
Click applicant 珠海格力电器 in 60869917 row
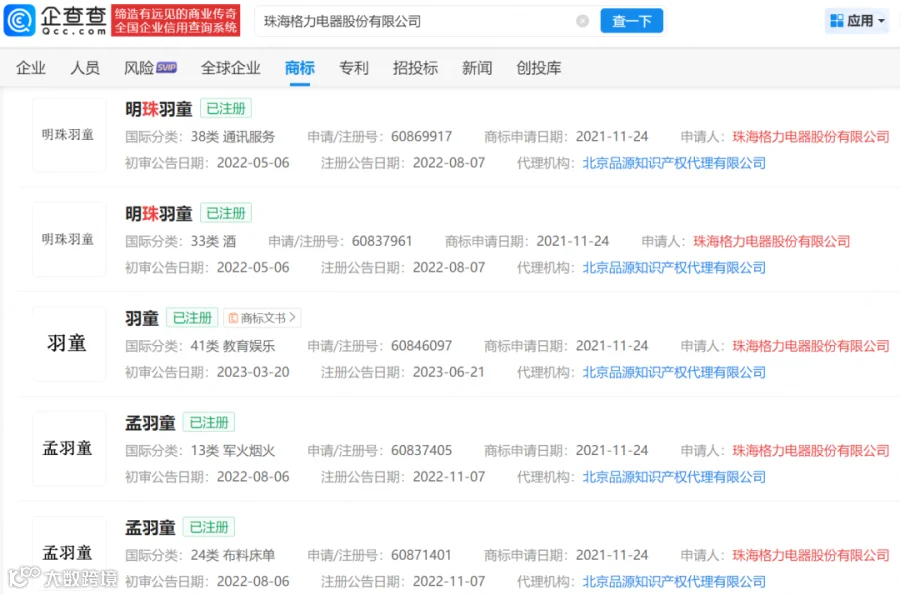coord(810,137)
